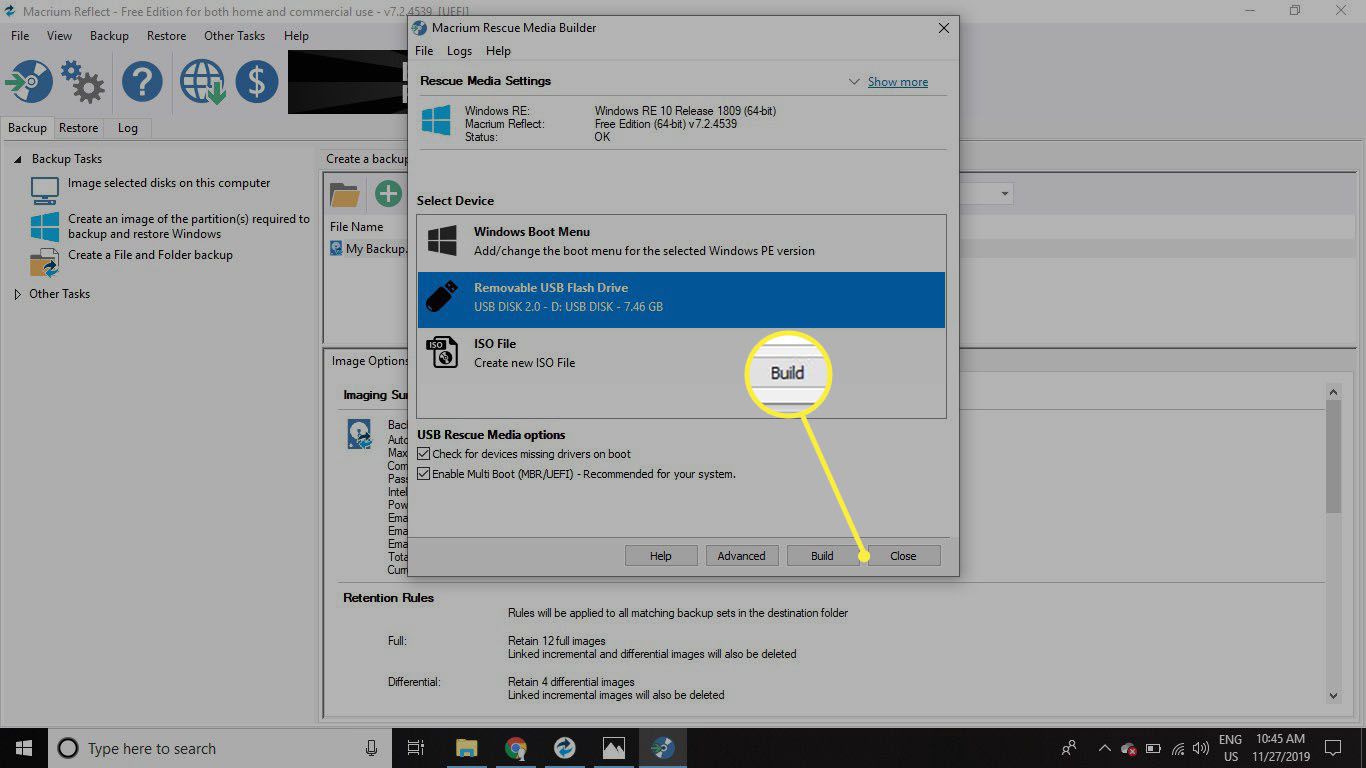Click Image selected disks on this computer
Image resolution: width=1366 pixels, height=768 pixels.
169,183
